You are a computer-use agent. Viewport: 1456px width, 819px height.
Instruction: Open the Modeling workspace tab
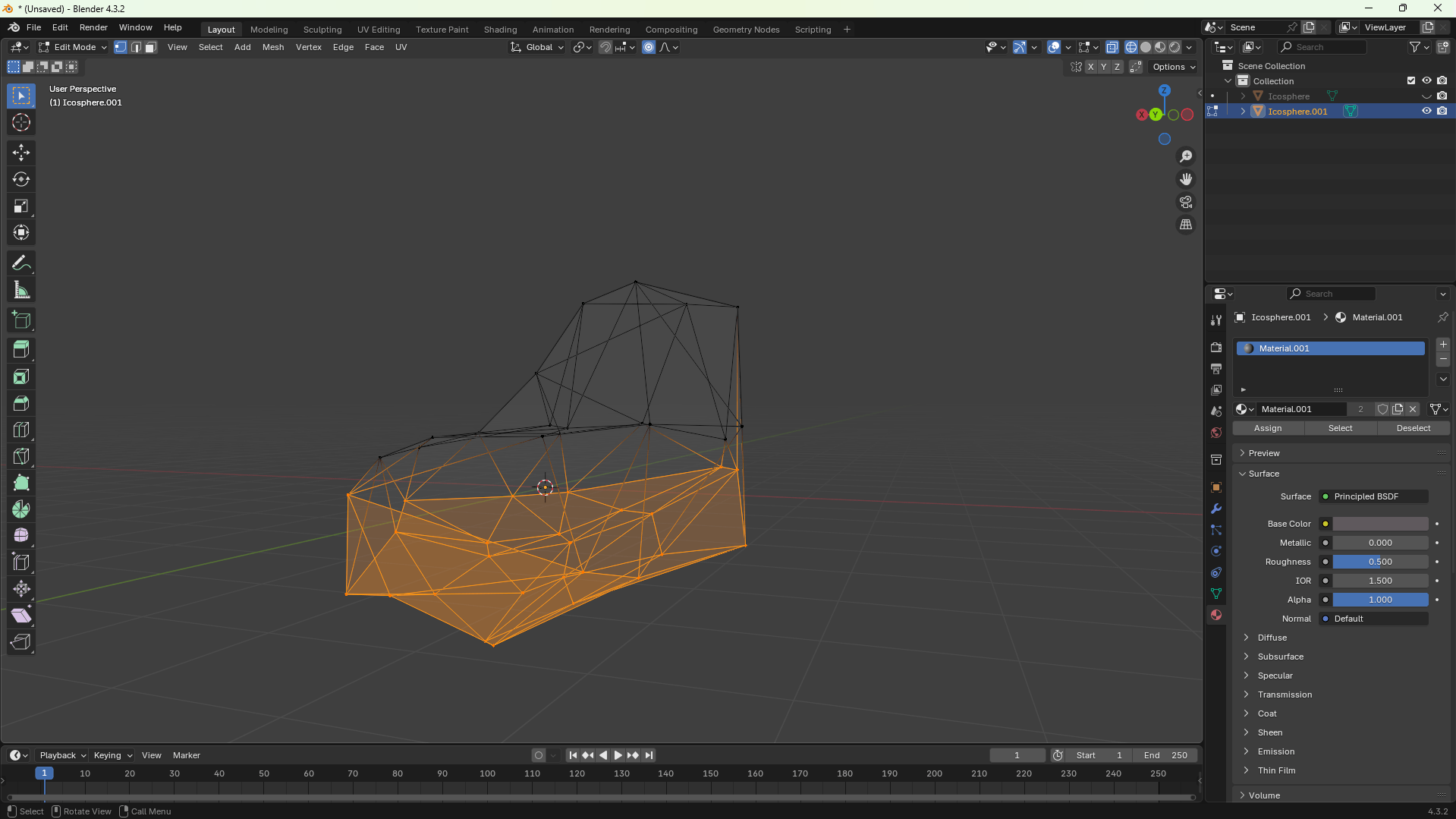point(269,30)
